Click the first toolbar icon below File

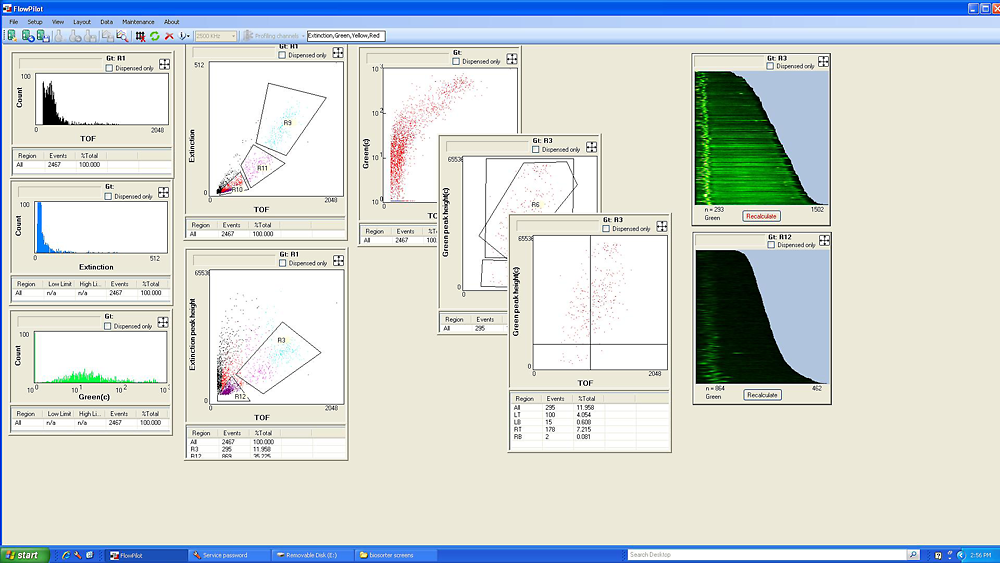click(x=12, y=36)
